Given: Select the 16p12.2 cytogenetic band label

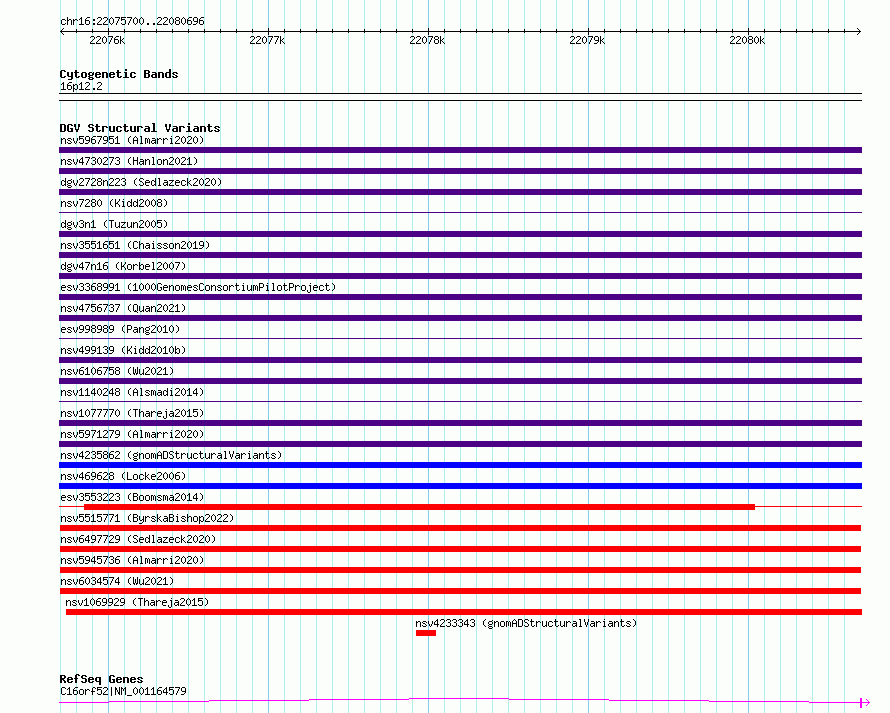Looking at the screenshot, I should (81, 86).
